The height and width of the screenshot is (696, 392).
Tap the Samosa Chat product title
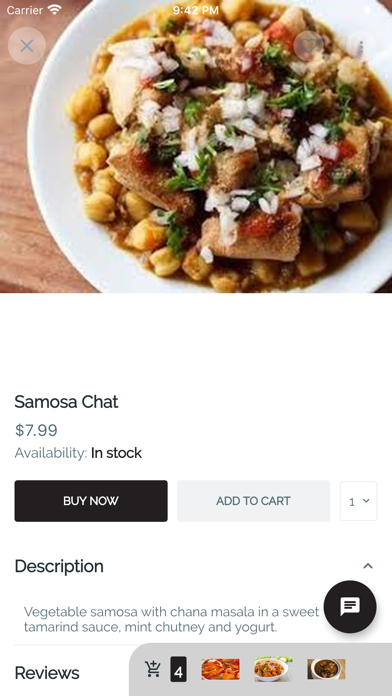[66, 402]
